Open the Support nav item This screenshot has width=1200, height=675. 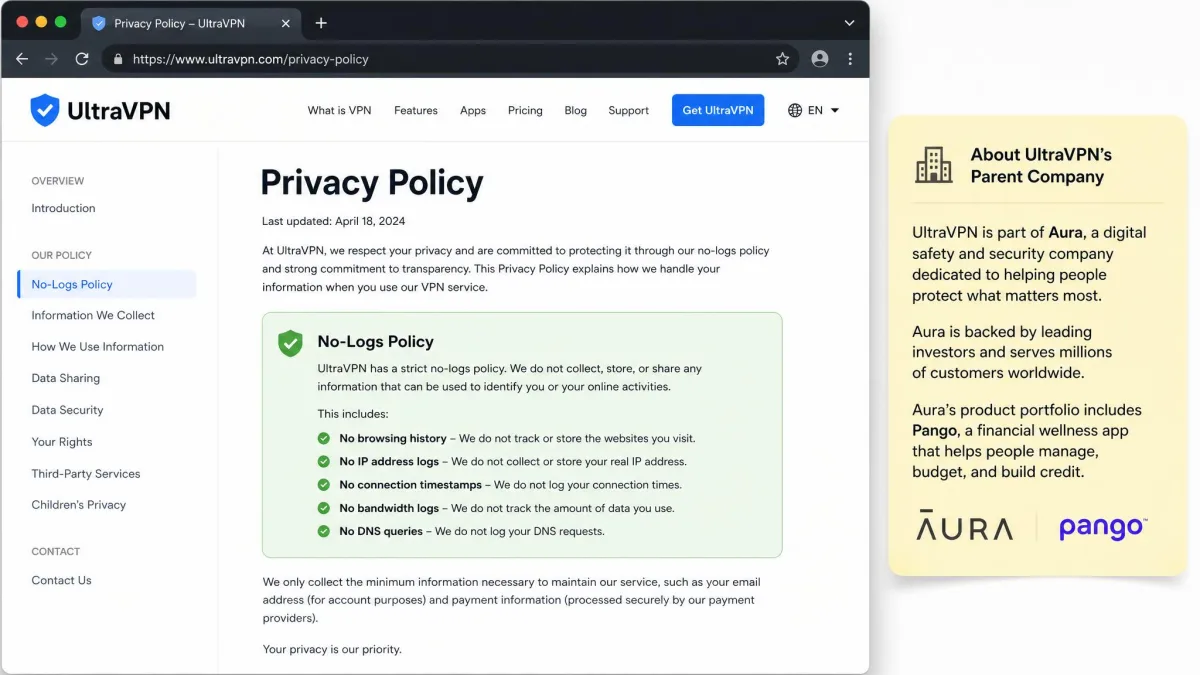pyautogui.click(x=629, y=110)
